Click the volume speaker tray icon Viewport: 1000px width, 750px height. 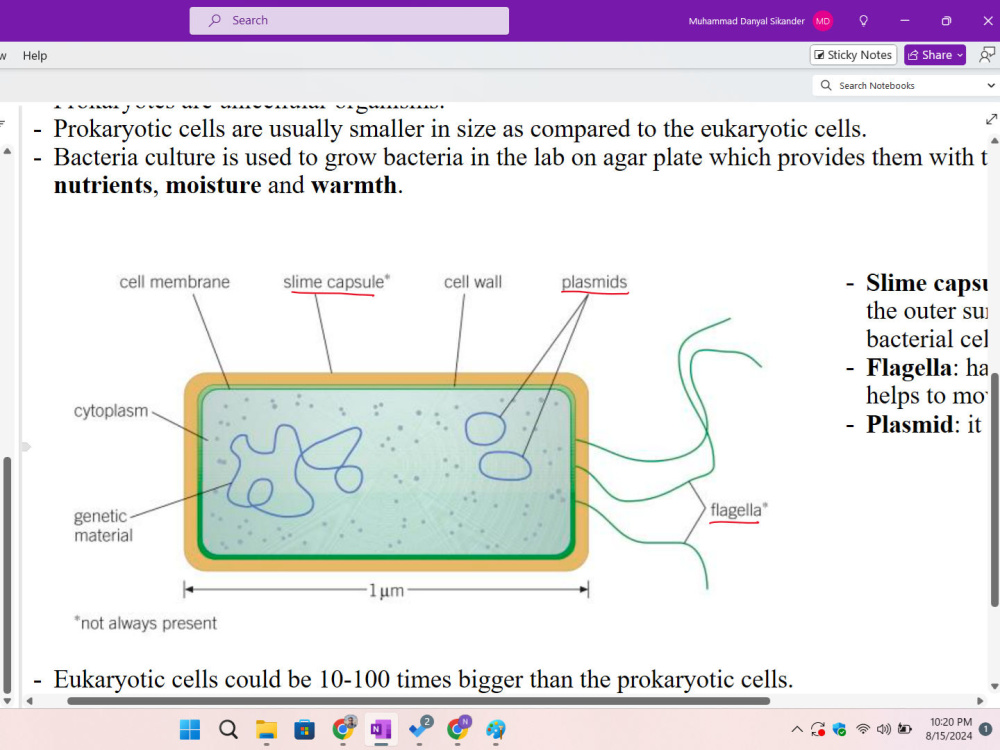(884, 729)
